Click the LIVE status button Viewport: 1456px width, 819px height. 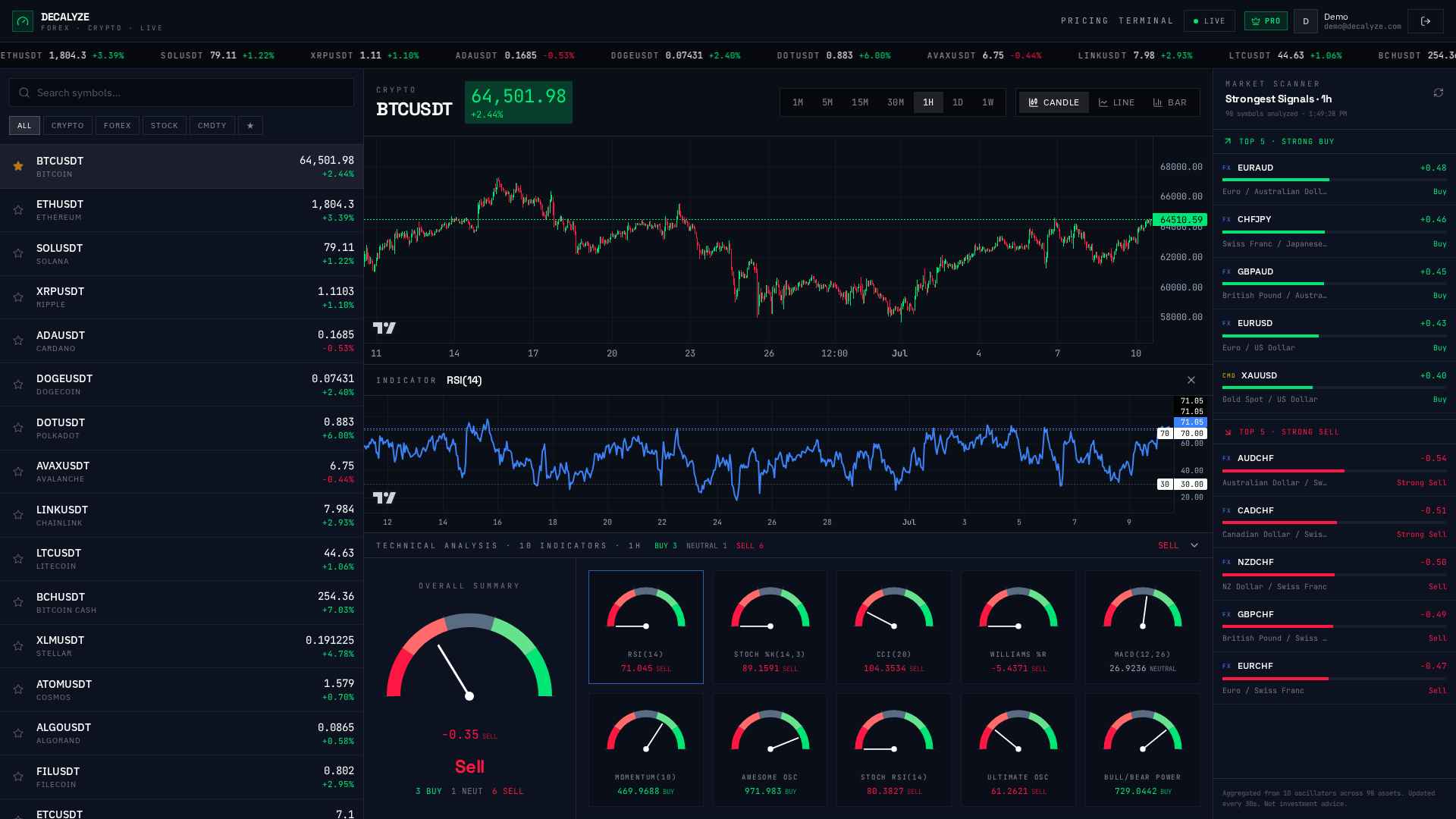pos(1210,21)
